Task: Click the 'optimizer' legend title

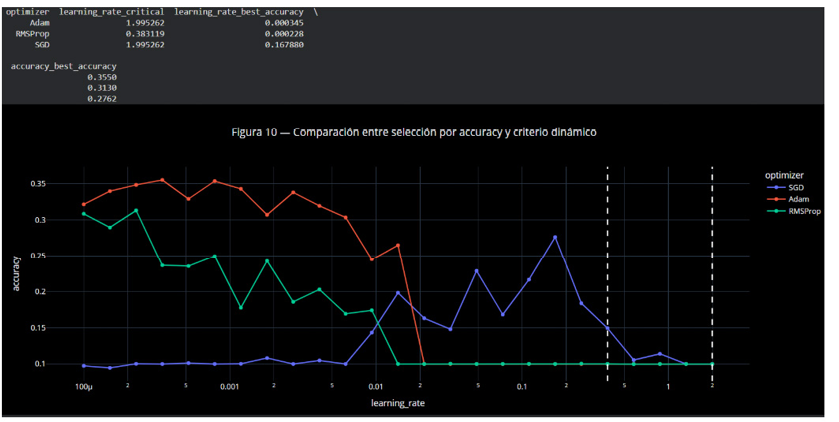Action: click(784, 175)
